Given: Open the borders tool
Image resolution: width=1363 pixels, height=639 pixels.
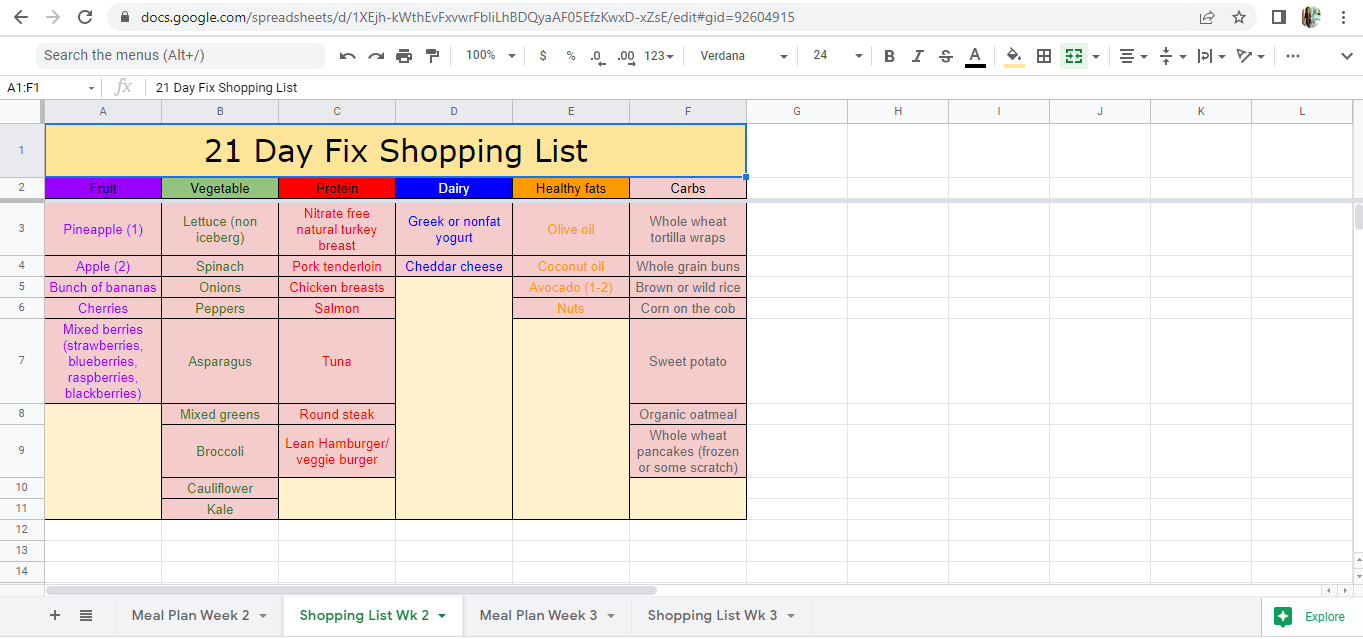Looking at the screenshot, I should (1044, 56).
